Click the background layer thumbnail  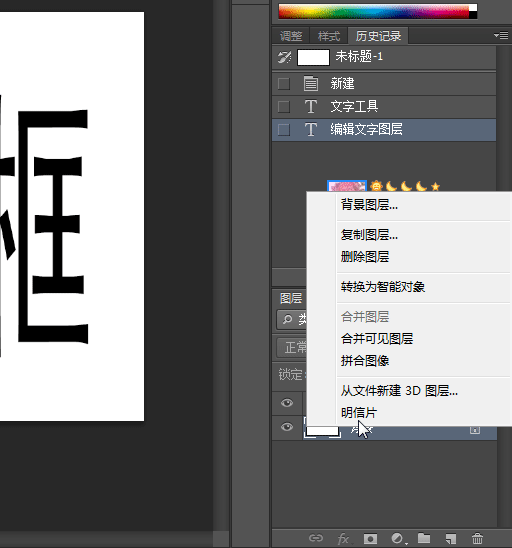pyautogui.click(x=322, y=431)
